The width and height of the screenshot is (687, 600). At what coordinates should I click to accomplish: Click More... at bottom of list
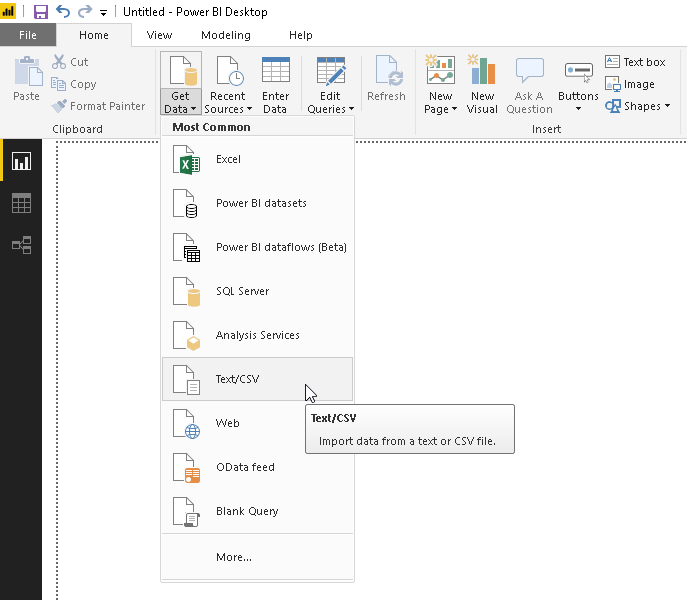[x=234, y=557]
